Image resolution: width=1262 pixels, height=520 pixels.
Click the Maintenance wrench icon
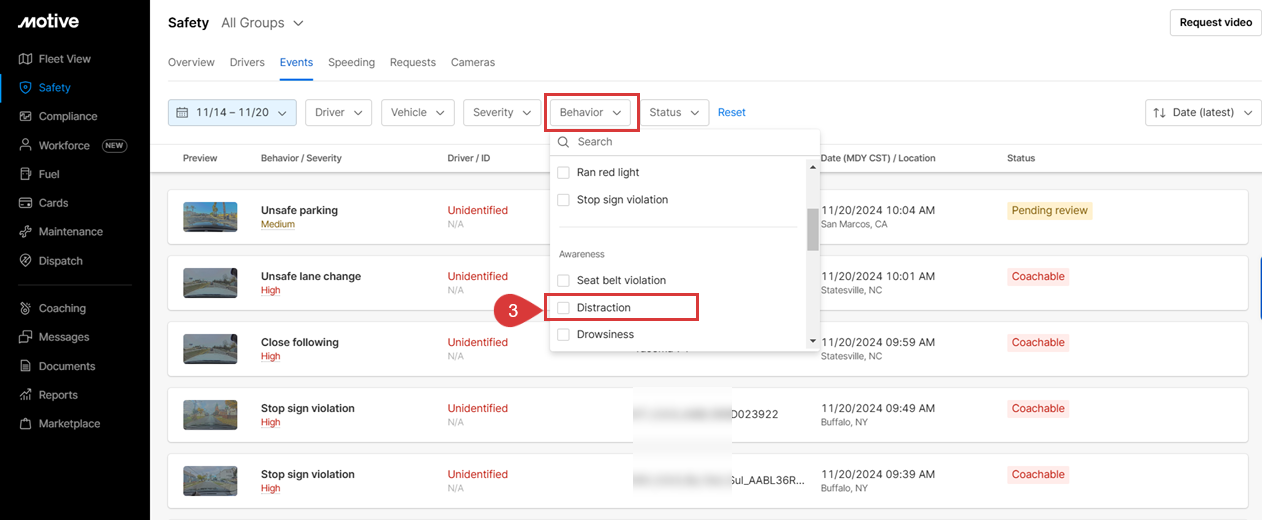[25, 232]
